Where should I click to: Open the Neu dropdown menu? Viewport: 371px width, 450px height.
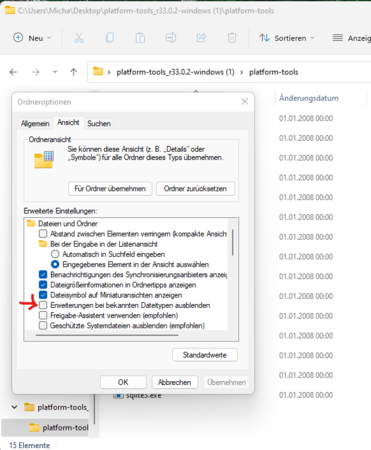click(x=32, y=38)
